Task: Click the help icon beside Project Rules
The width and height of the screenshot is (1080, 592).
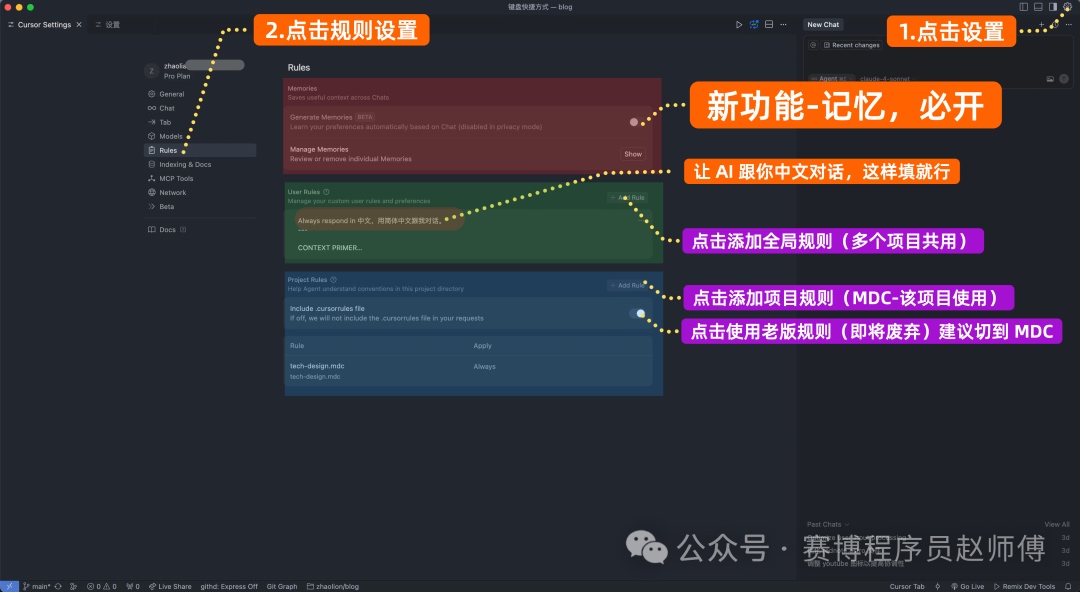Action: 333,280
